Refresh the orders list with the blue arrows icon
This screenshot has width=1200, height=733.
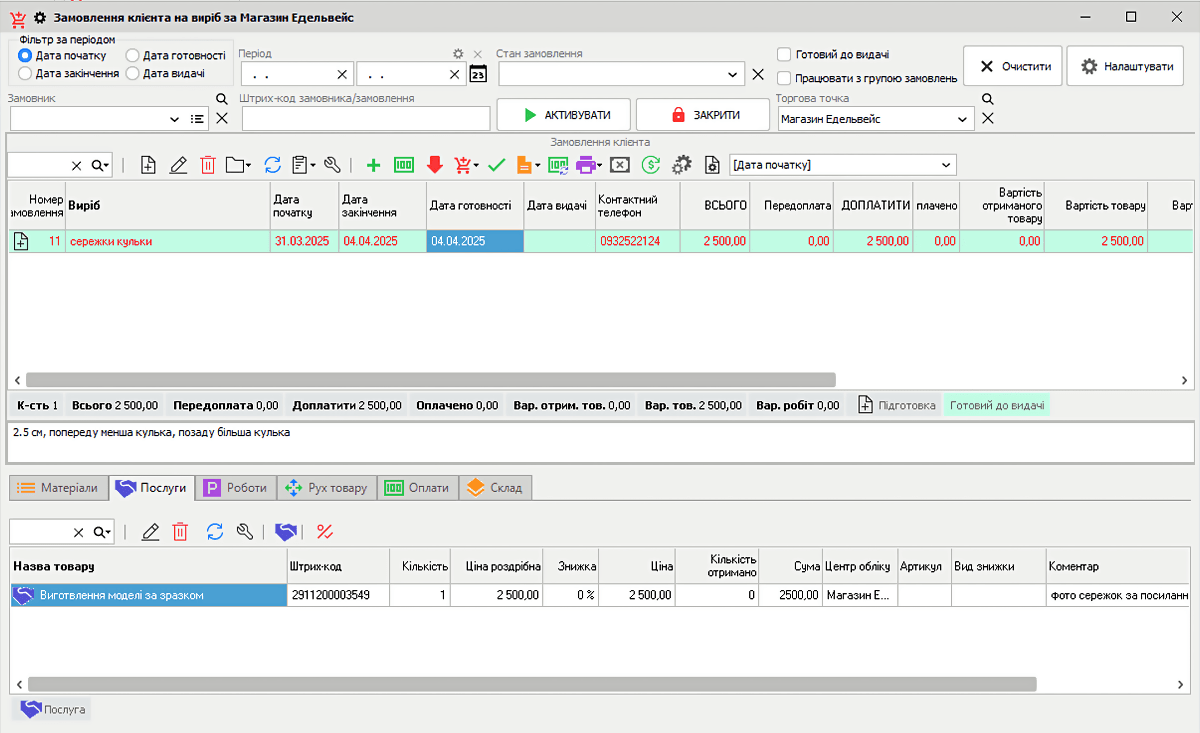272,165
